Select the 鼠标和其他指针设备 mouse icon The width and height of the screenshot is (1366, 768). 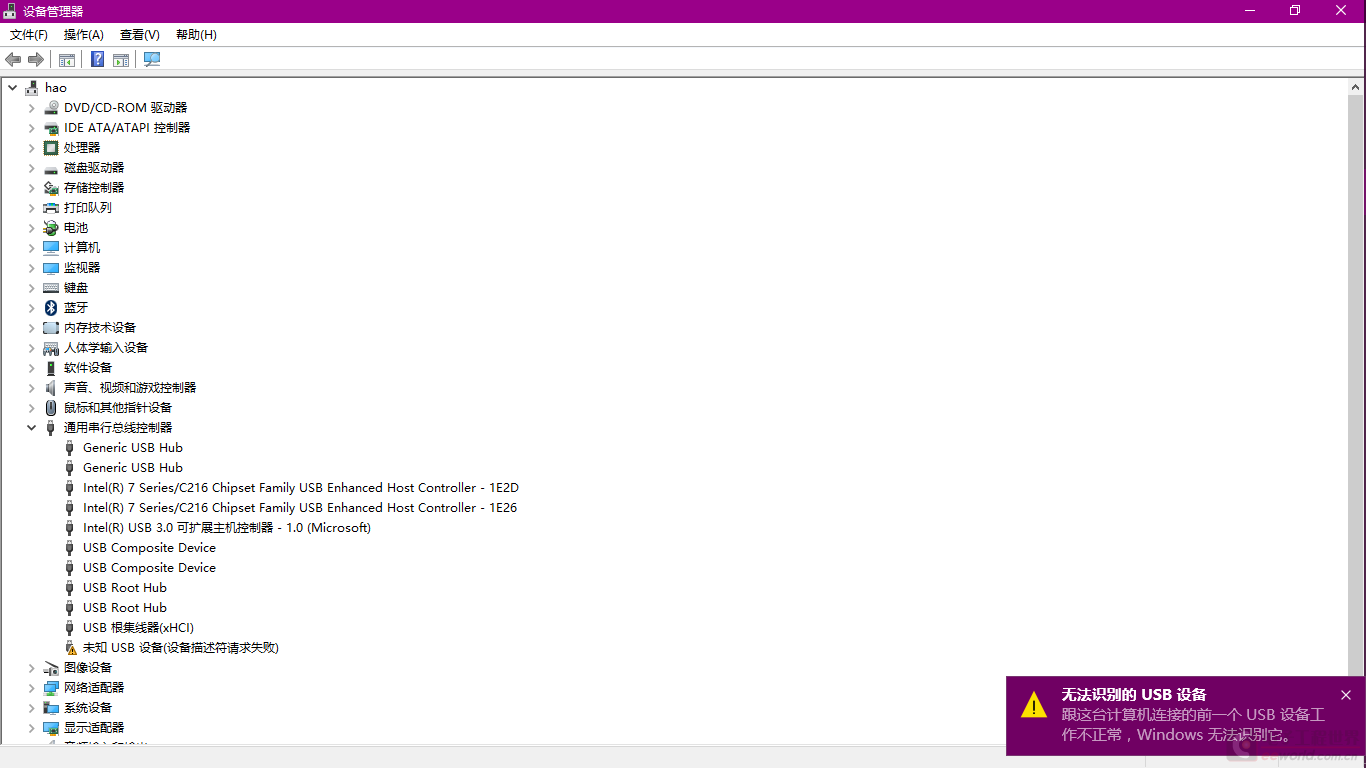pyautogui.click(x=51, y=408)
